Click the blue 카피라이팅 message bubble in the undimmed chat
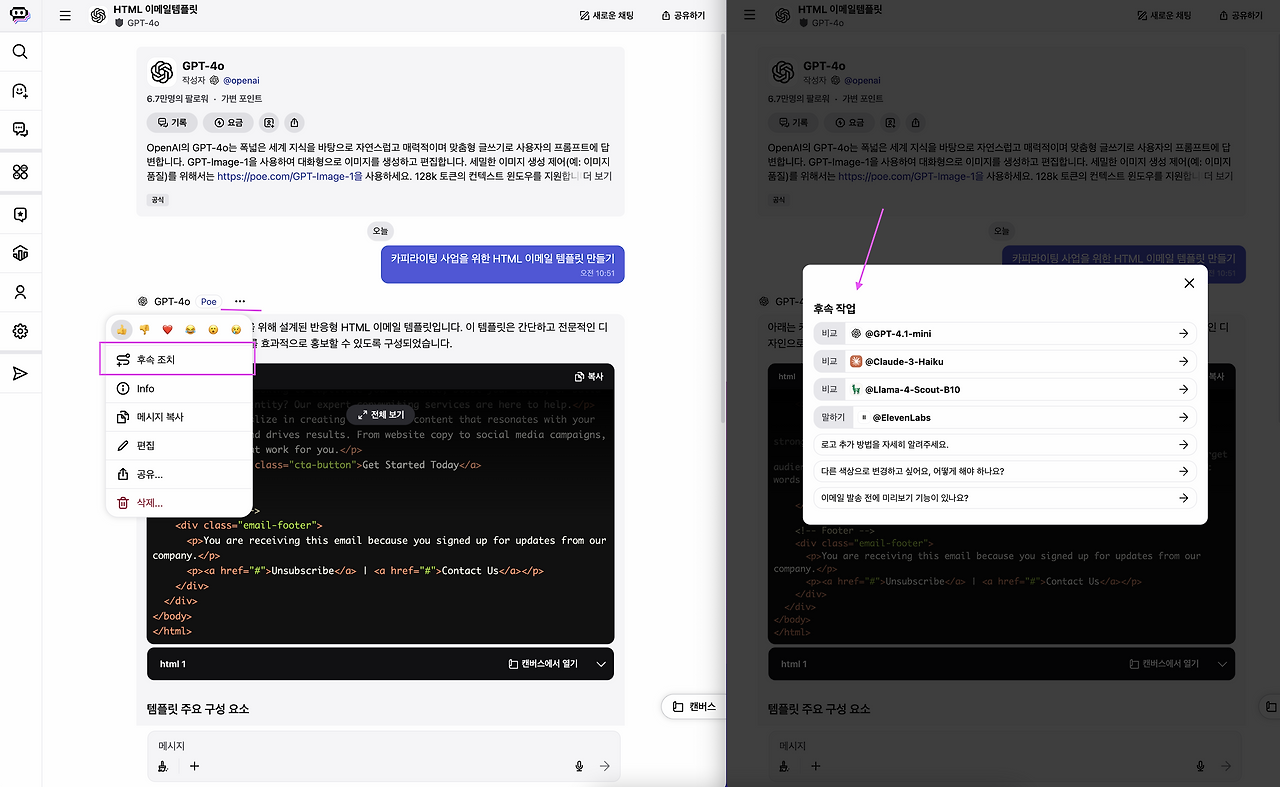This screenshot has width=1280, height=787. pyautogui.click(x=503, y=264)
